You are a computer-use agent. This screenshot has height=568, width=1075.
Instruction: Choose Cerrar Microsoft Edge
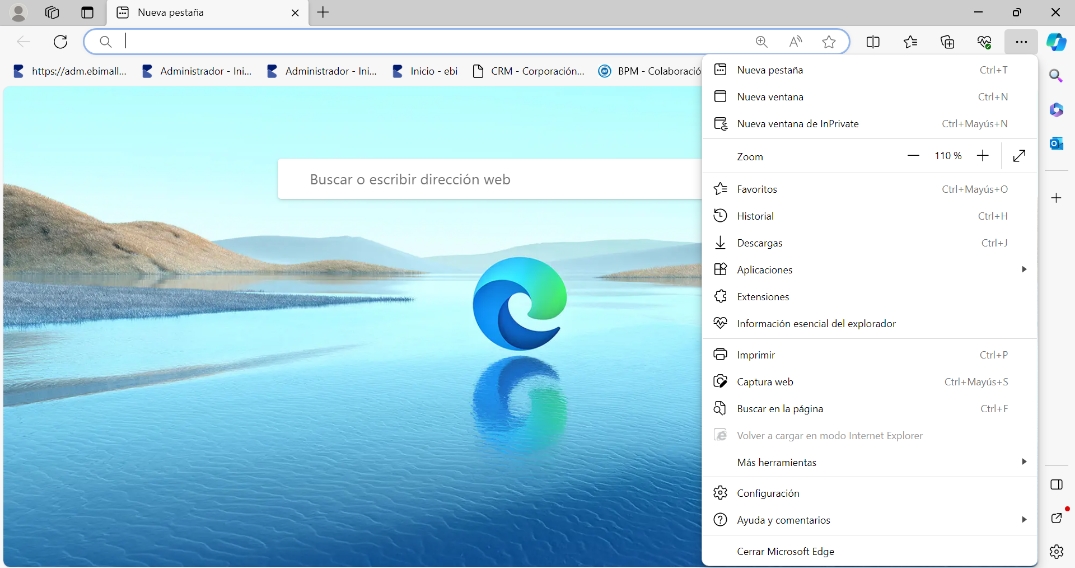click(x=869, y=552)
